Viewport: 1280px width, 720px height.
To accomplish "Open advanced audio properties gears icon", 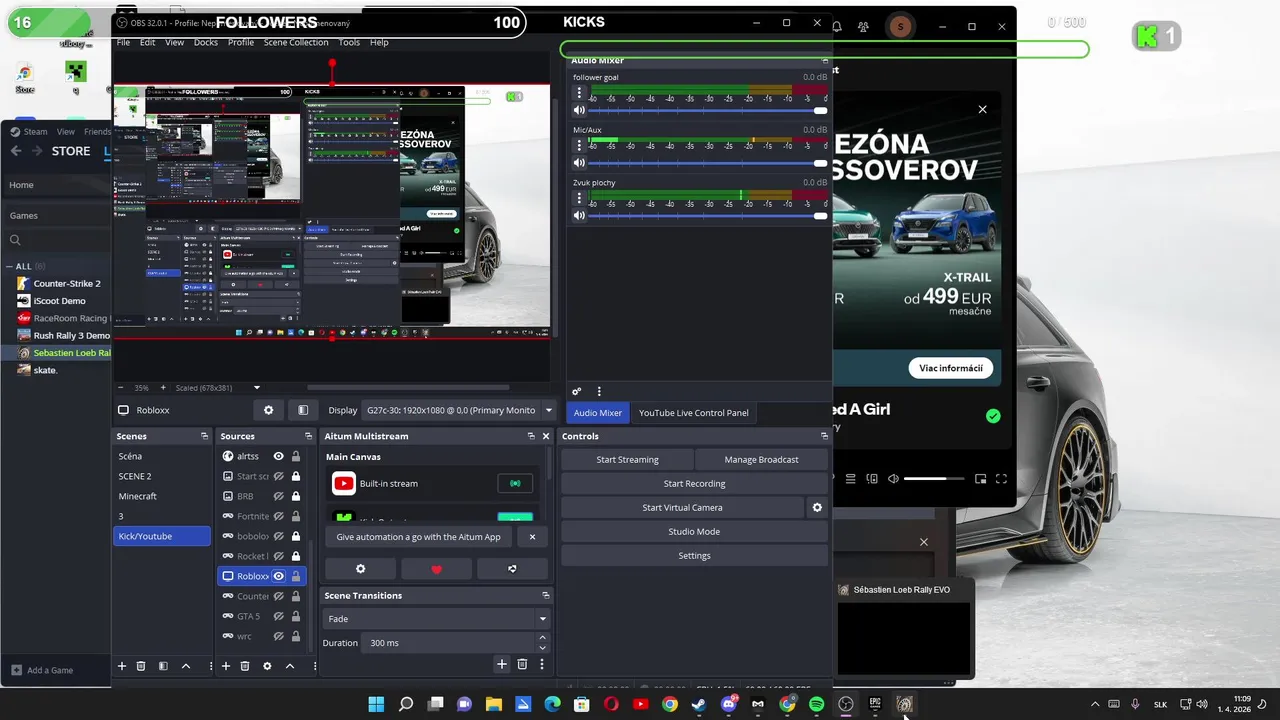I will 576,392.
